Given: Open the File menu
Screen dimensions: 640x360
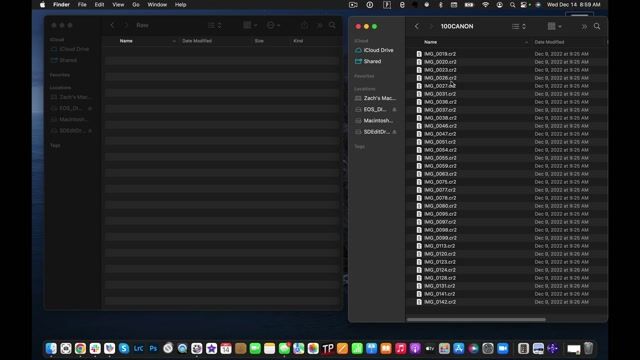Looking at the screenshot, I should click(82, 5).
